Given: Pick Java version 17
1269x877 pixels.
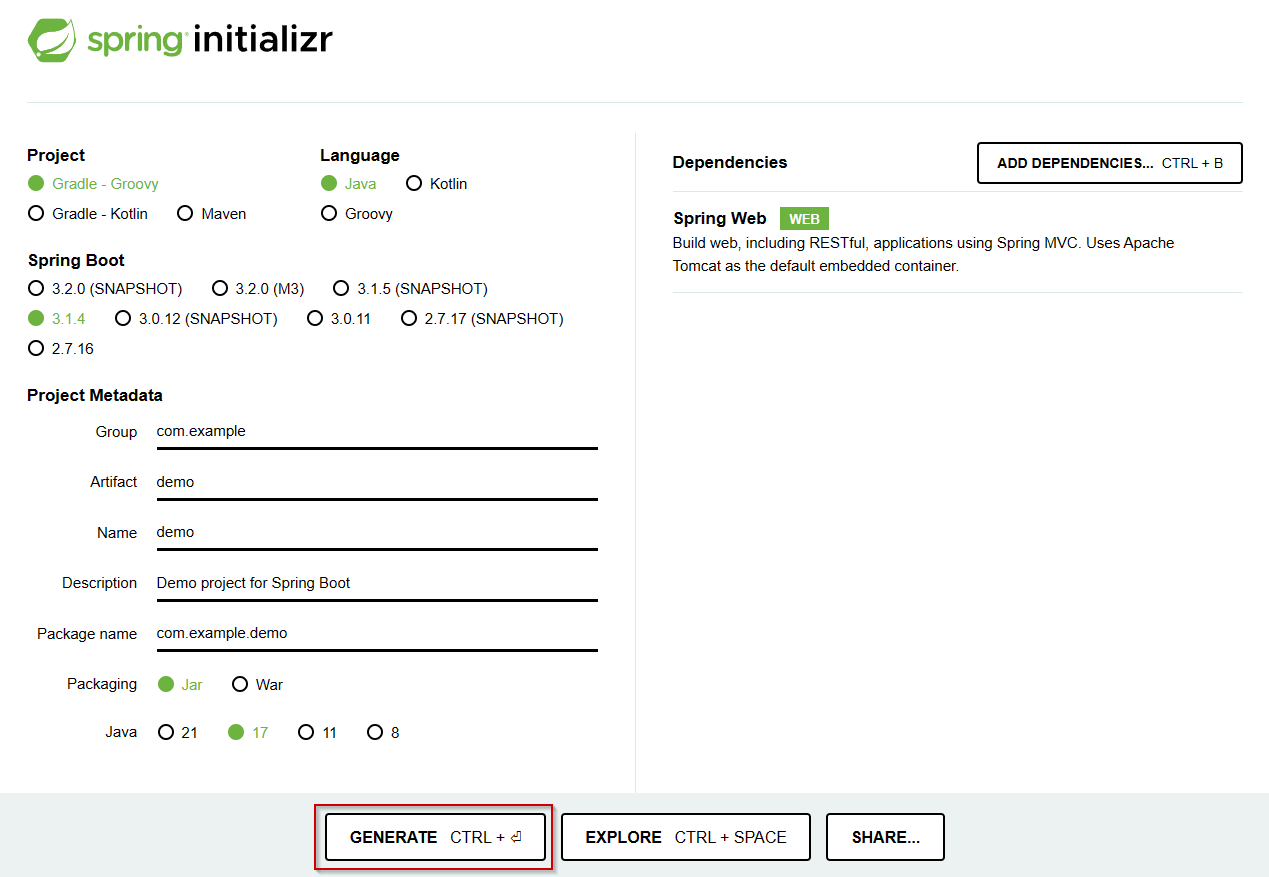Looking at the screenshot, I should [x=248, y=733].
